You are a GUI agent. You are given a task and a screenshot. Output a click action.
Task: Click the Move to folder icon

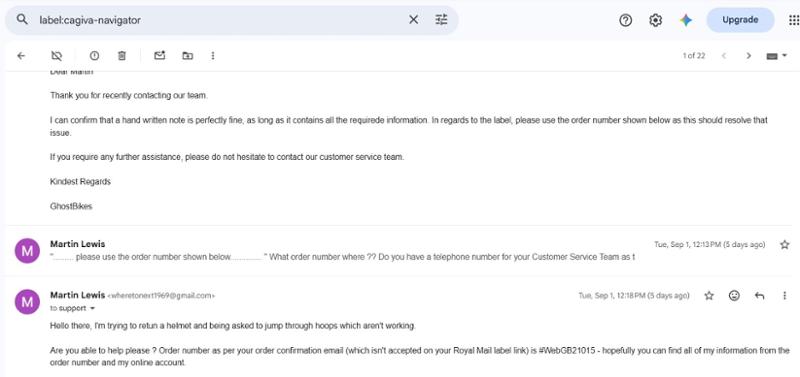188,56
